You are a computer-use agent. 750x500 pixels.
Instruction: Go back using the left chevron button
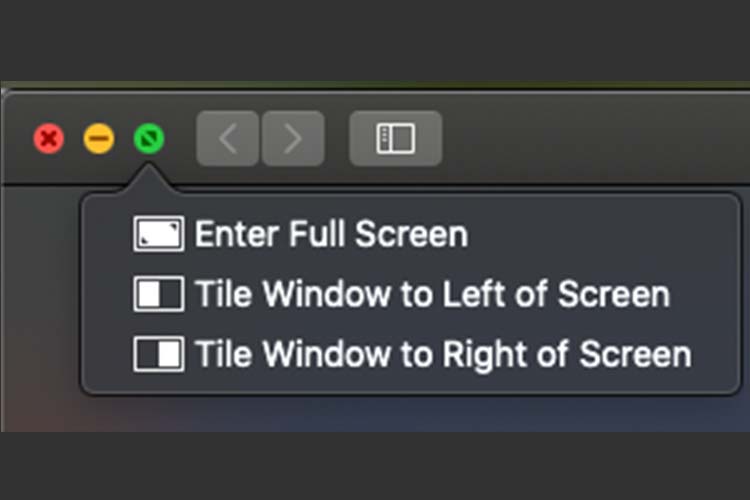tap(228, 138)
